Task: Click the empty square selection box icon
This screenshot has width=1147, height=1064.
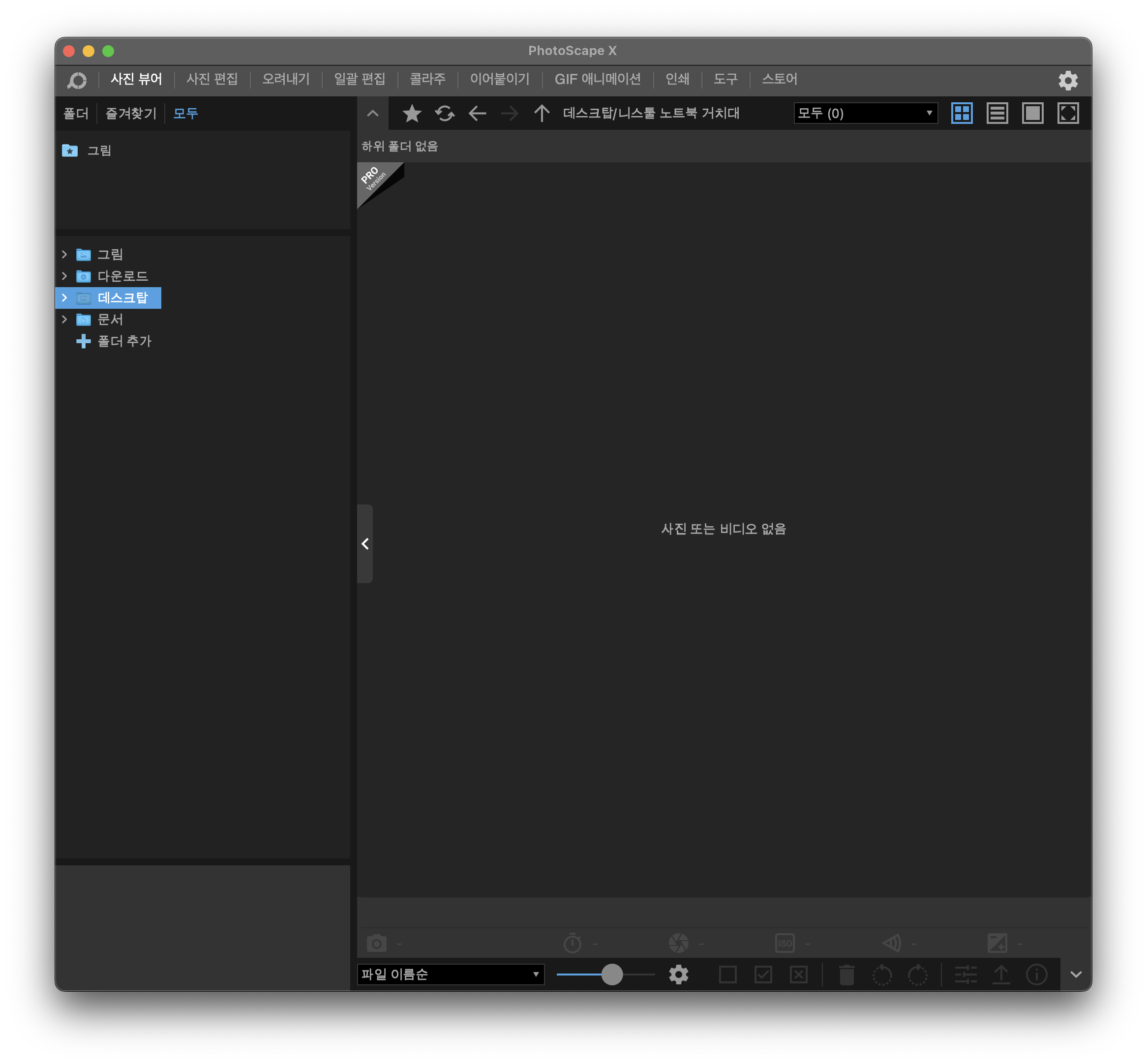Action: click(x=728, y=975)
